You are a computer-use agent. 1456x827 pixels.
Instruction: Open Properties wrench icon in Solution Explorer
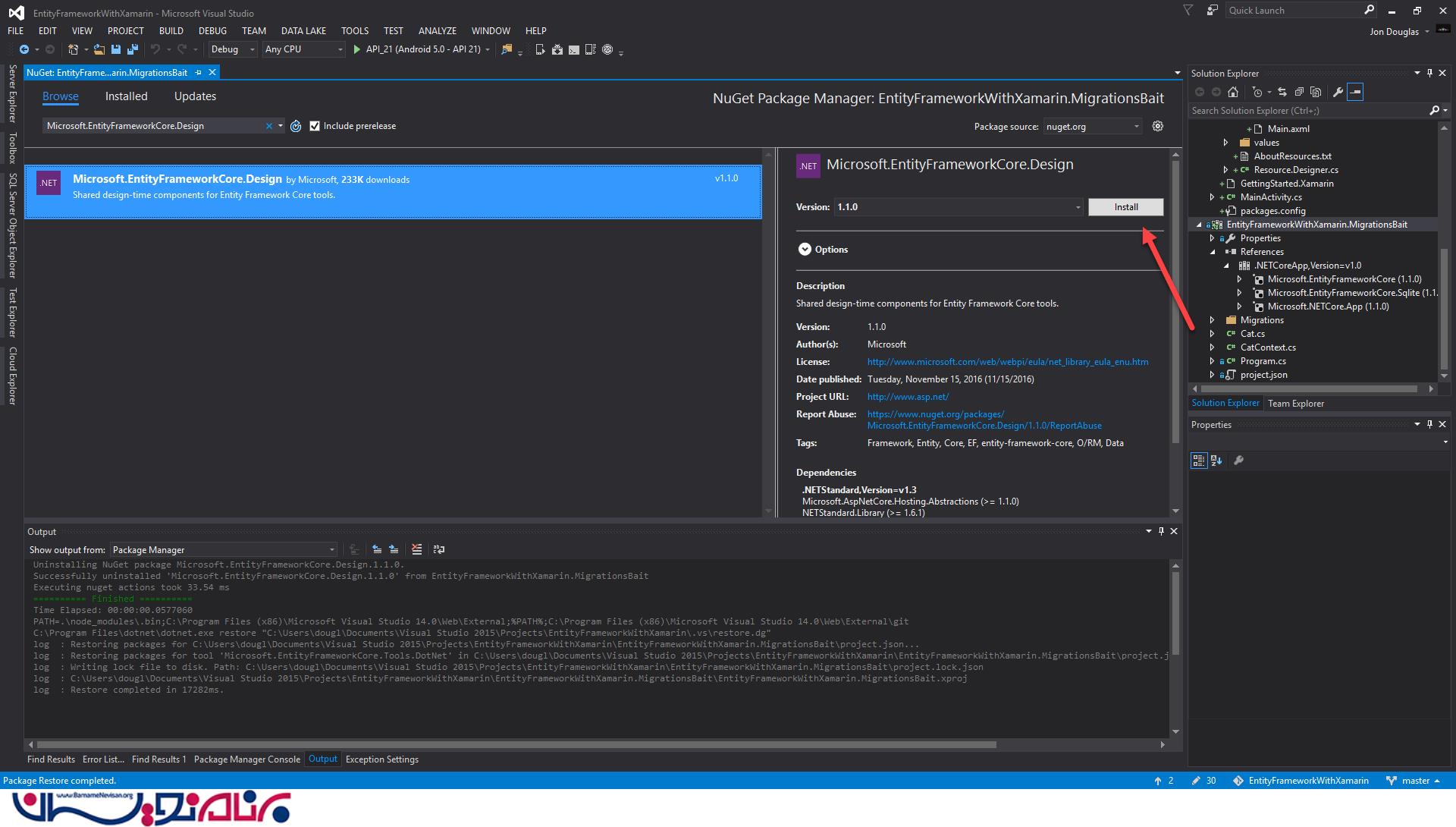pyautogui.click(x=1338, y=92)
